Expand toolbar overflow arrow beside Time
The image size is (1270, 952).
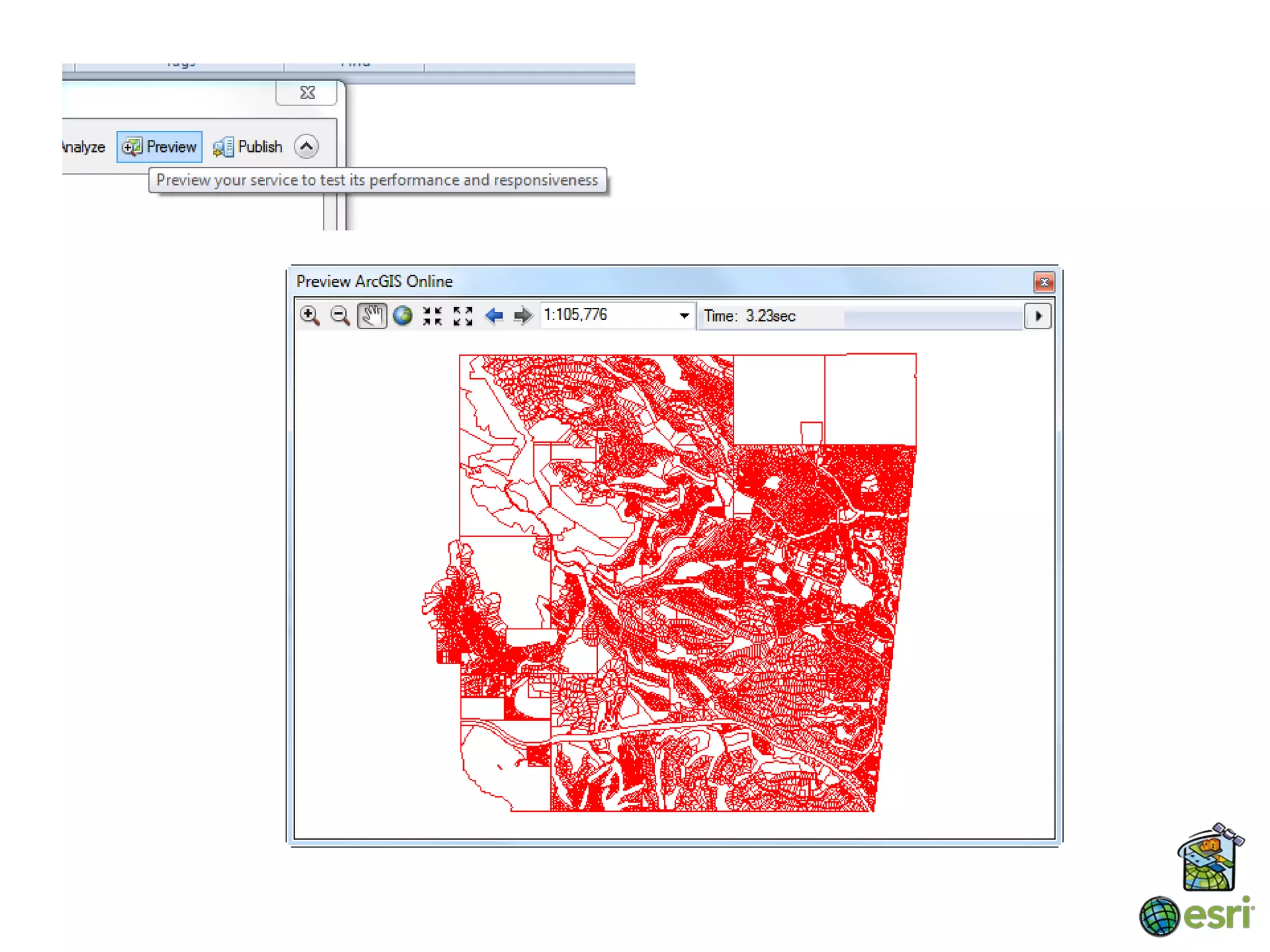tap(1038, 315)
